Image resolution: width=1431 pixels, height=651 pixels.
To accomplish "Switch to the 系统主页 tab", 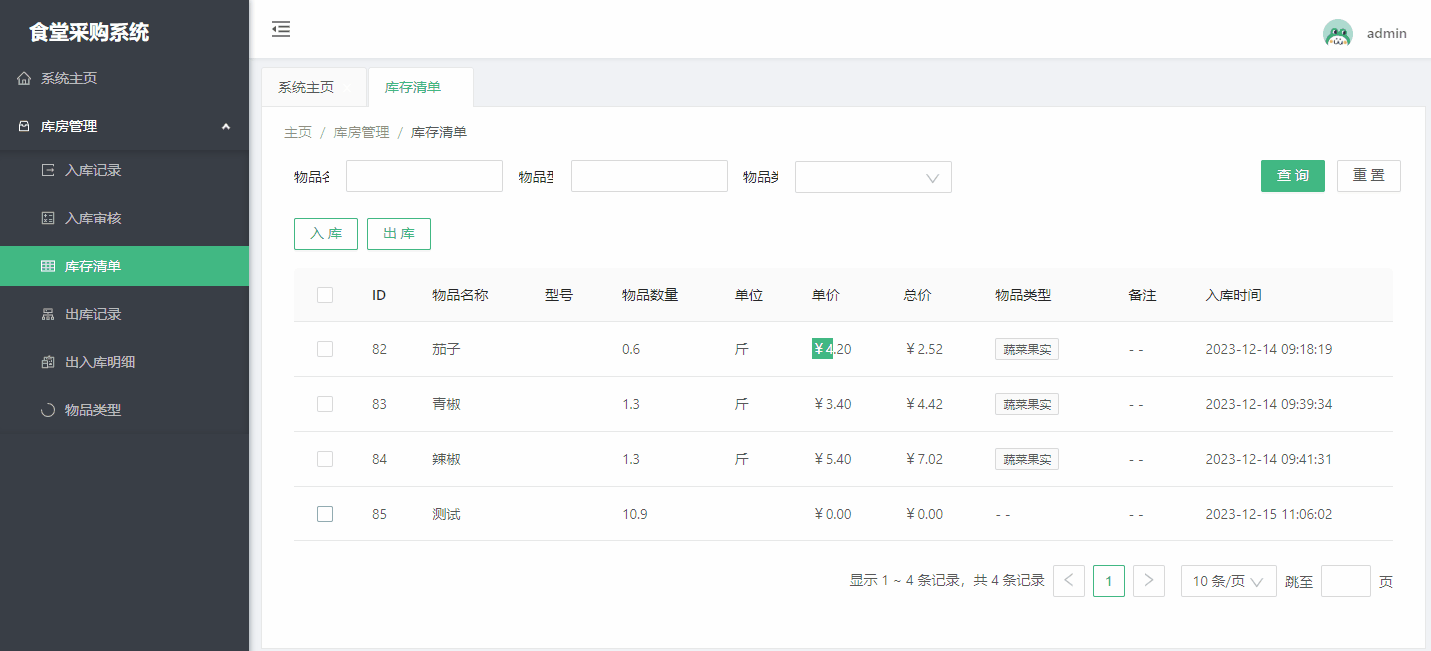I will [314, 87].
